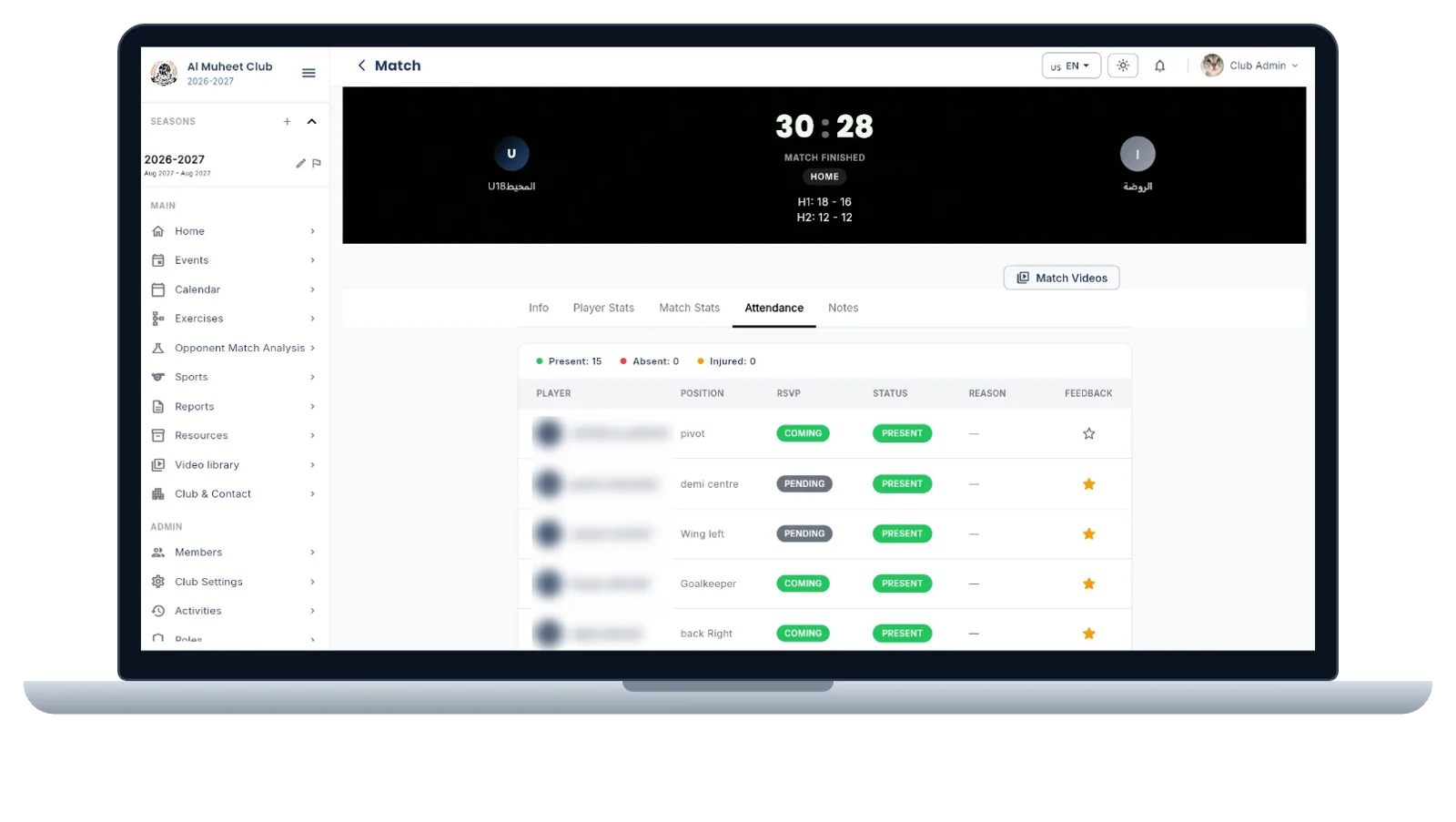Expand the Calendar menu chevron
The width and height of the screenshot is (1456, 822).
point(312,289)
